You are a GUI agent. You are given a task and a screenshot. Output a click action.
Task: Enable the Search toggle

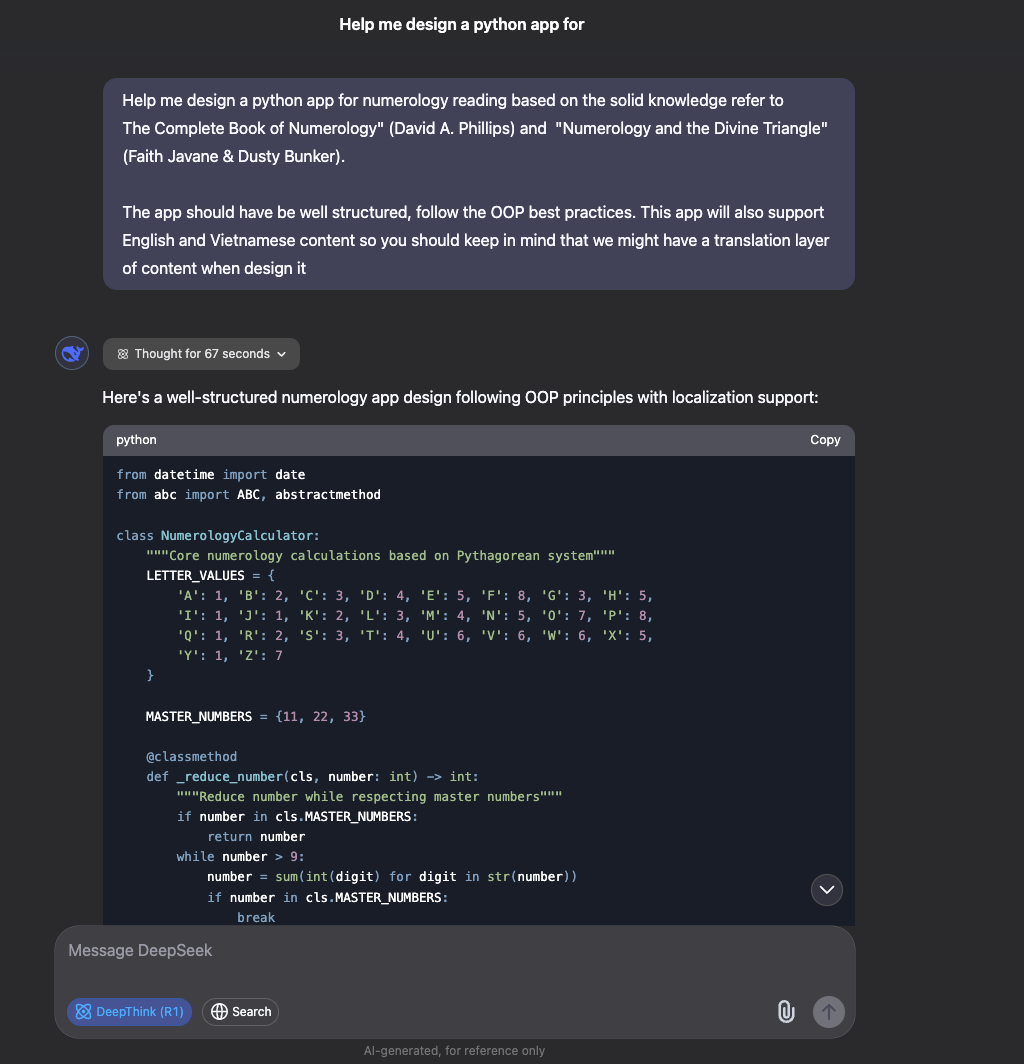[241, 1012]
